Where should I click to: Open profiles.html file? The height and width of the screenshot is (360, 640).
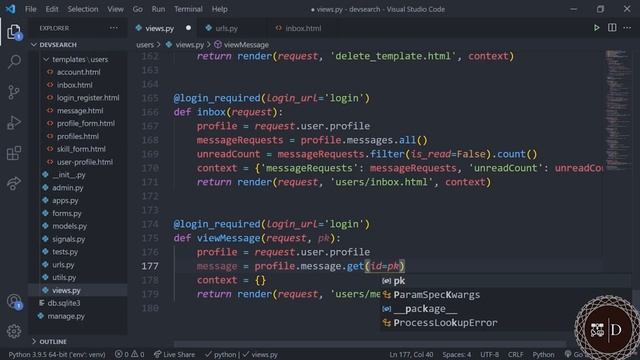tap(78, 136)
